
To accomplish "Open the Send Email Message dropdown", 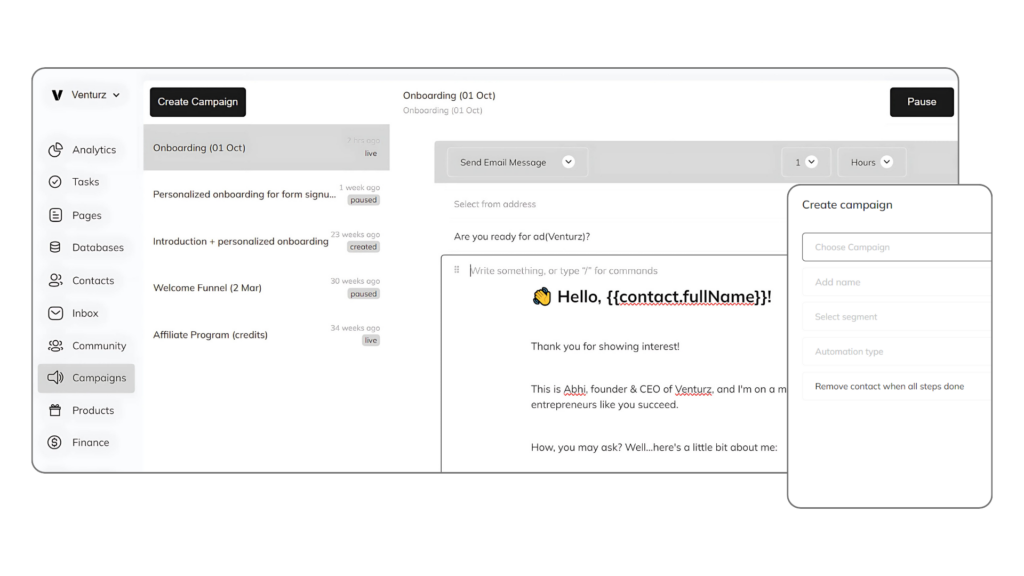I will tap(517, 162).
